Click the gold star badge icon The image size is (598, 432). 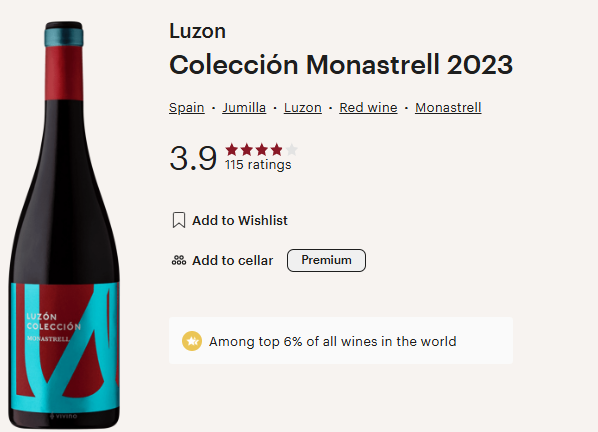pyautogui.click(x=192, y=341)
